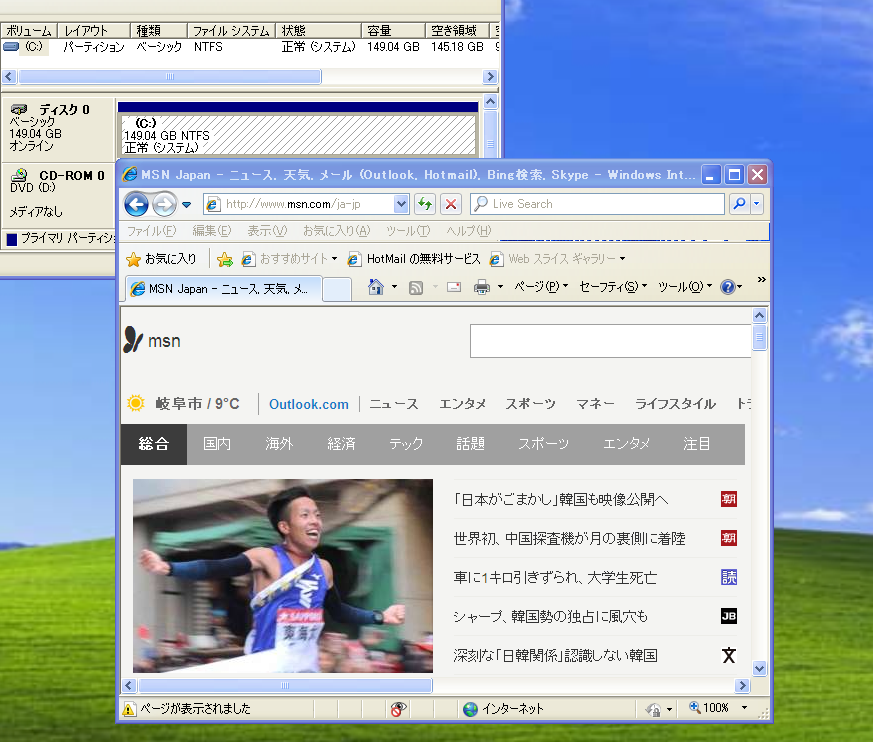Open the セーフティ(S) command menu
Screen dimensions: 873x742
pyautogui.click(x=613, y=287)
